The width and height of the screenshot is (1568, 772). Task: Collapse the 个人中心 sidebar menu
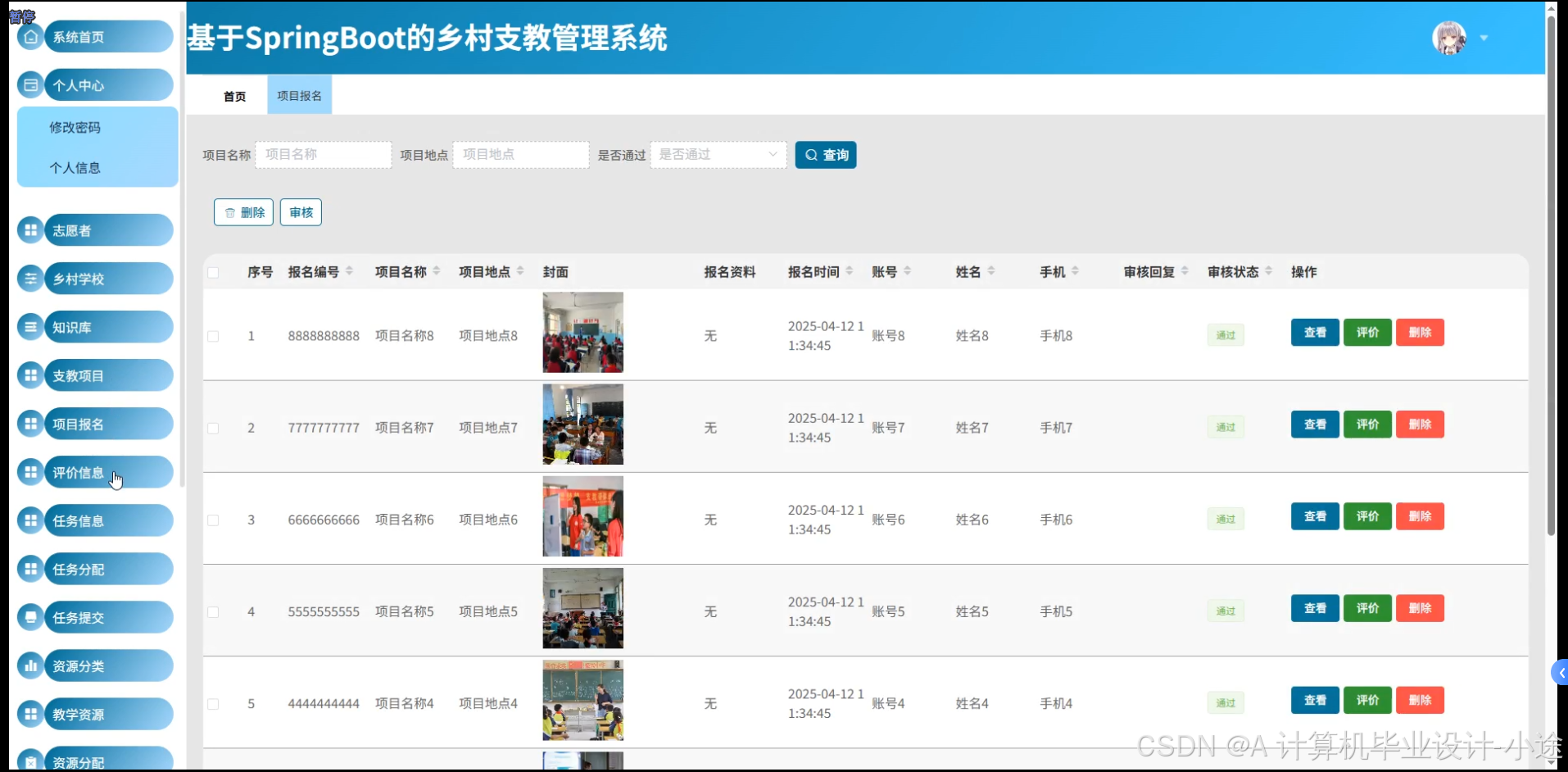click(x=109, y=85)
